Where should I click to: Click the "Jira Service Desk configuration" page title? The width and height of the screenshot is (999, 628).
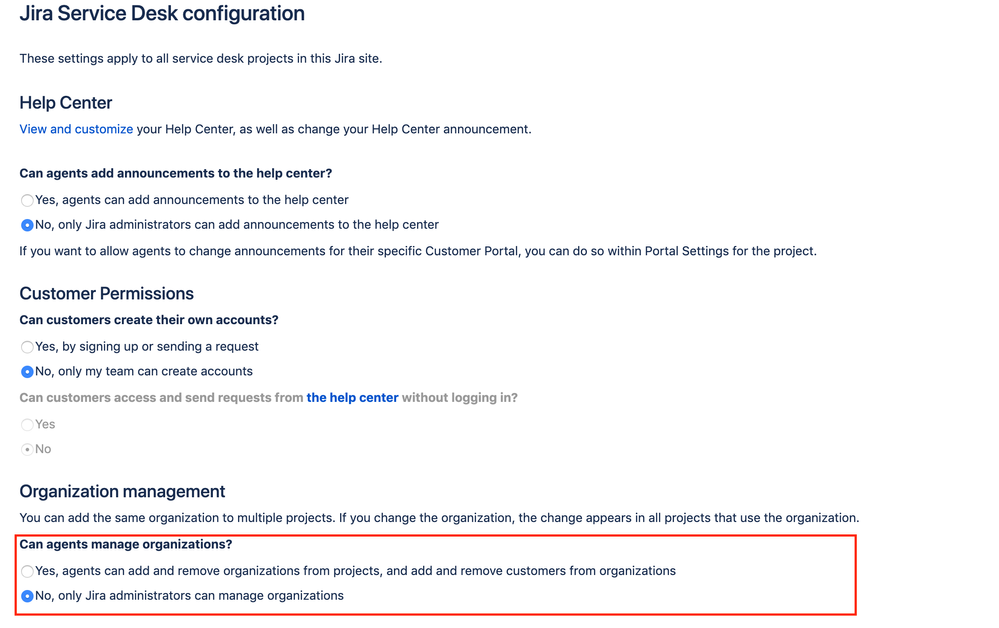click(162, 14)
